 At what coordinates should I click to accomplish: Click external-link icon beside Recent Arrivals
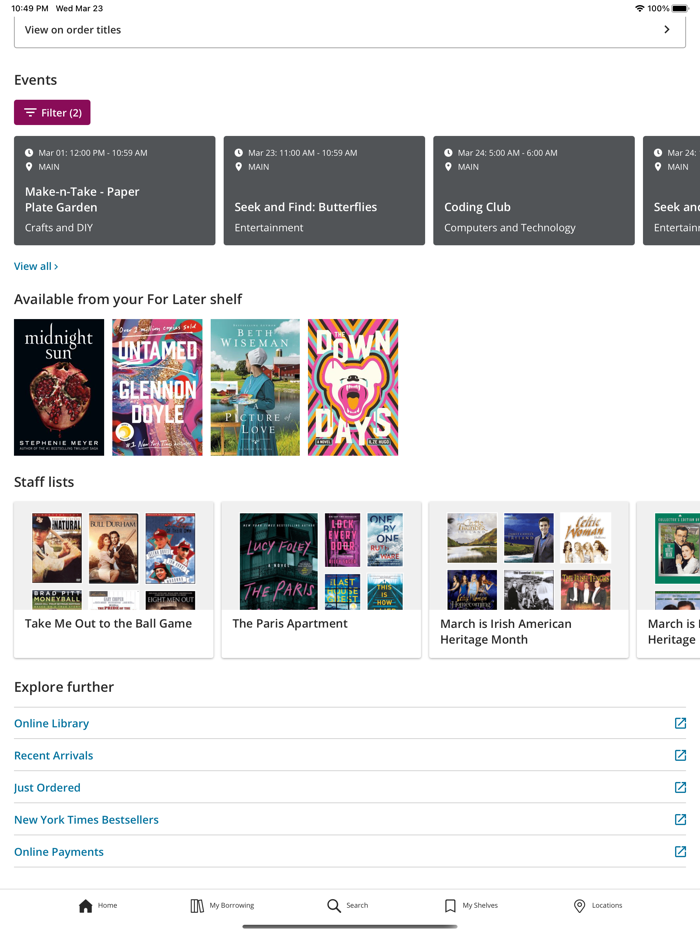point(680,755)
